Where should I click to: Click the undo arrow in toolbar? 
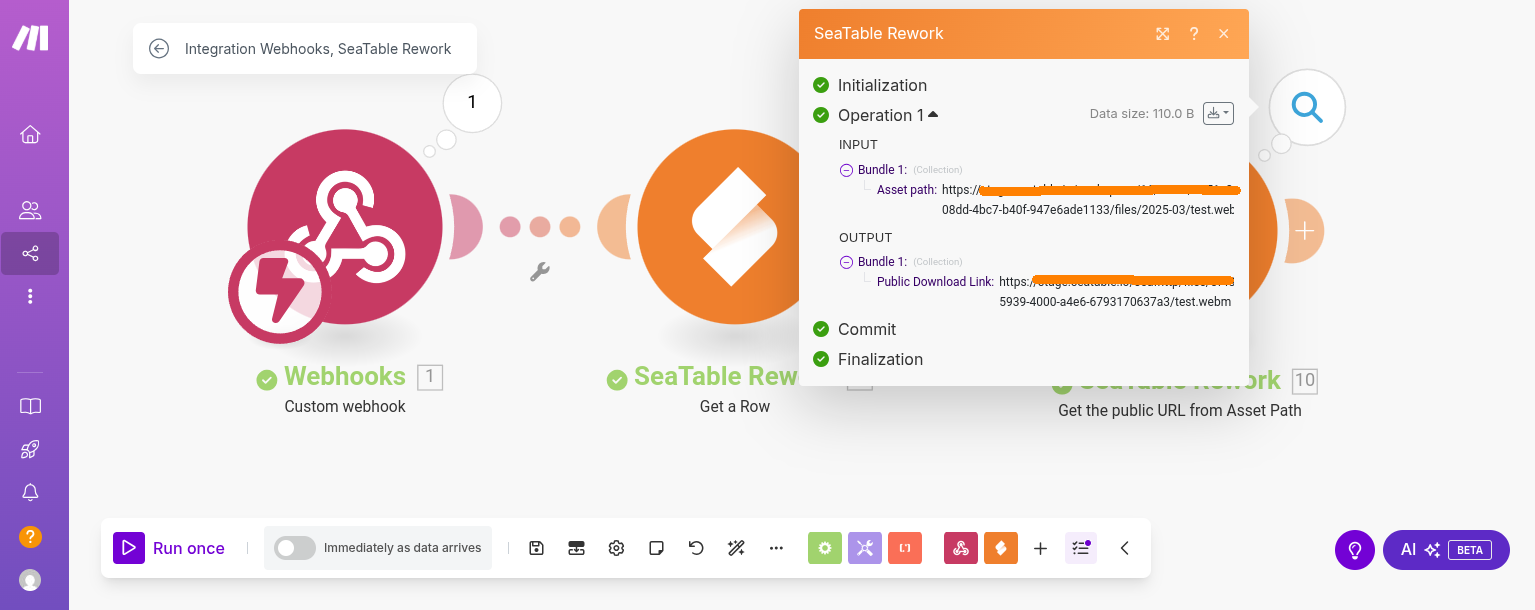(x=696, y=548)
